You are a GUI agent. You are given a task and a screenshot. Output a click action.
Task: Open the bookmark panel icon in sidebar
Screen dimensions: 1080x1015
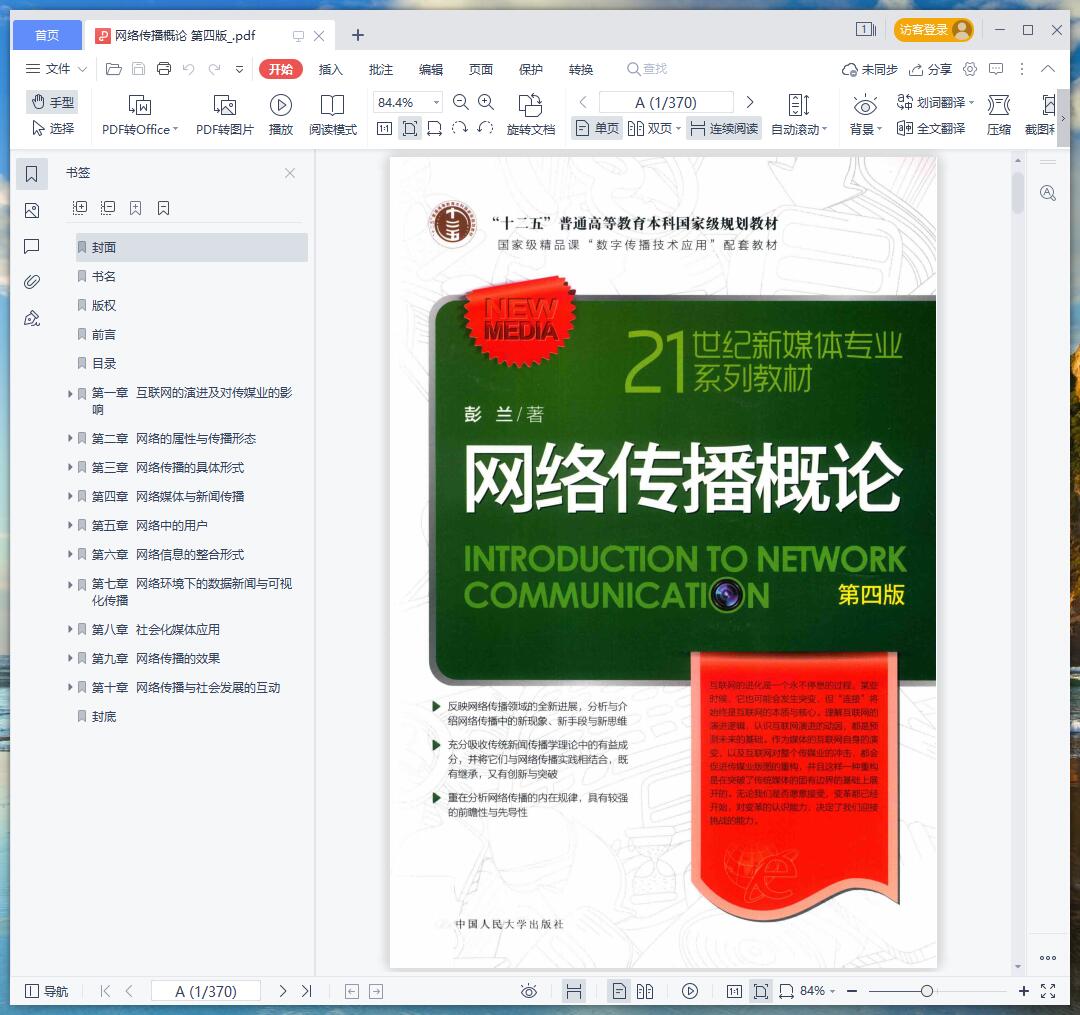point(32,174)
